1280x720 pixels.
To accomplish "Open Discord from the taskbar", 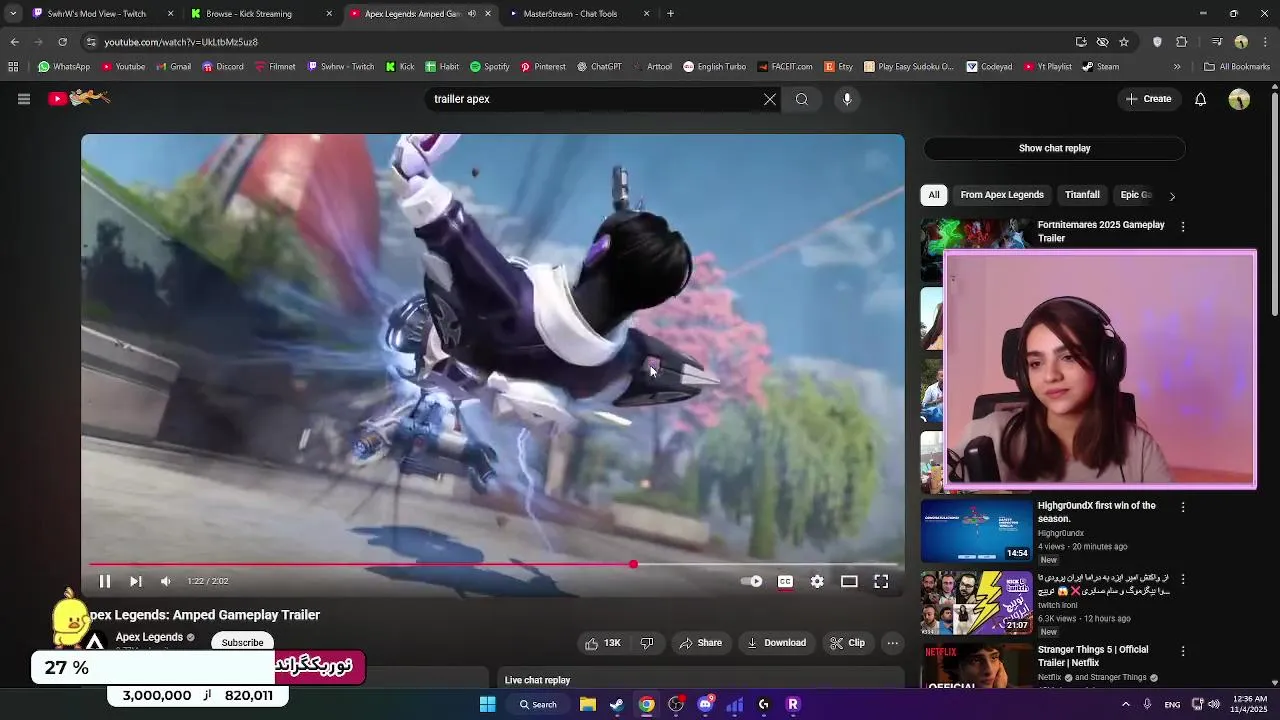I will 705,704.
